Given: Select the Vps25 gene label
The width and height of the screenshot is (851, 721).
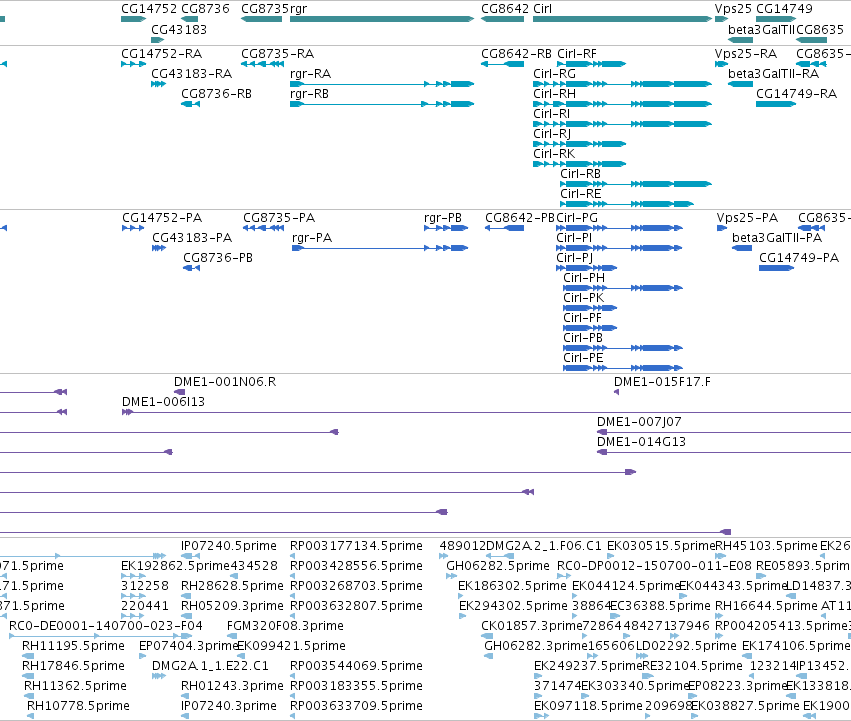Looking at the screenshot, I should point(733,9).
